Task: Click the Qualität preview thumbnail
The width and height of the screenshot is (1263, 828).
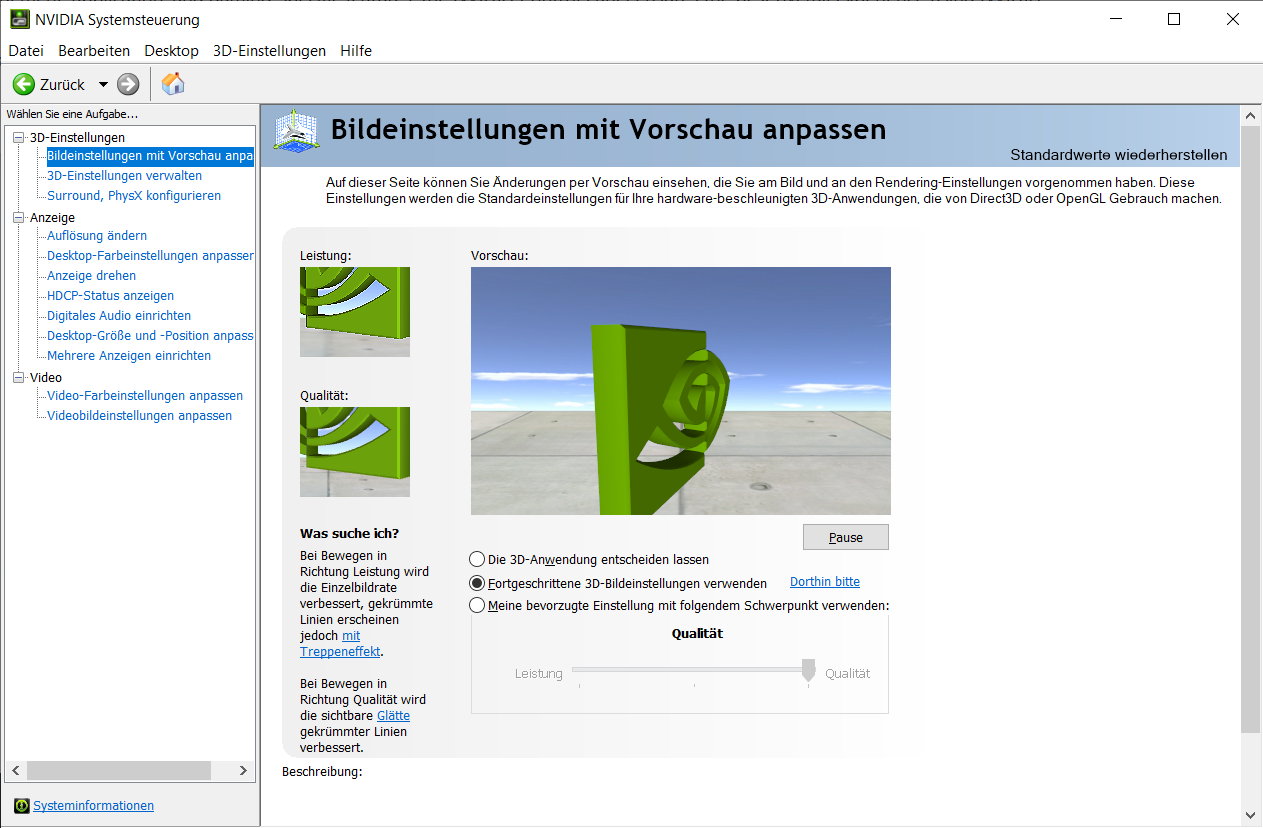Action: [355, 452]
